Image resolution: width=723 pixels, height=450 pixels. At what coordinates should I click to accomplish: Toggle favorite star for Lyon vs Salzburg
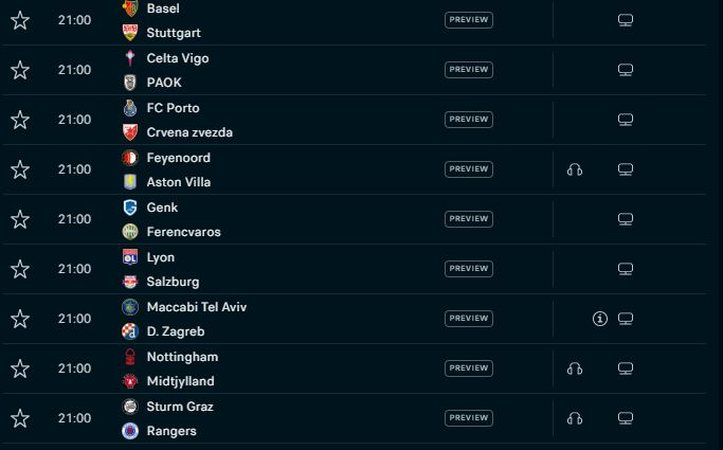[20, 269]
